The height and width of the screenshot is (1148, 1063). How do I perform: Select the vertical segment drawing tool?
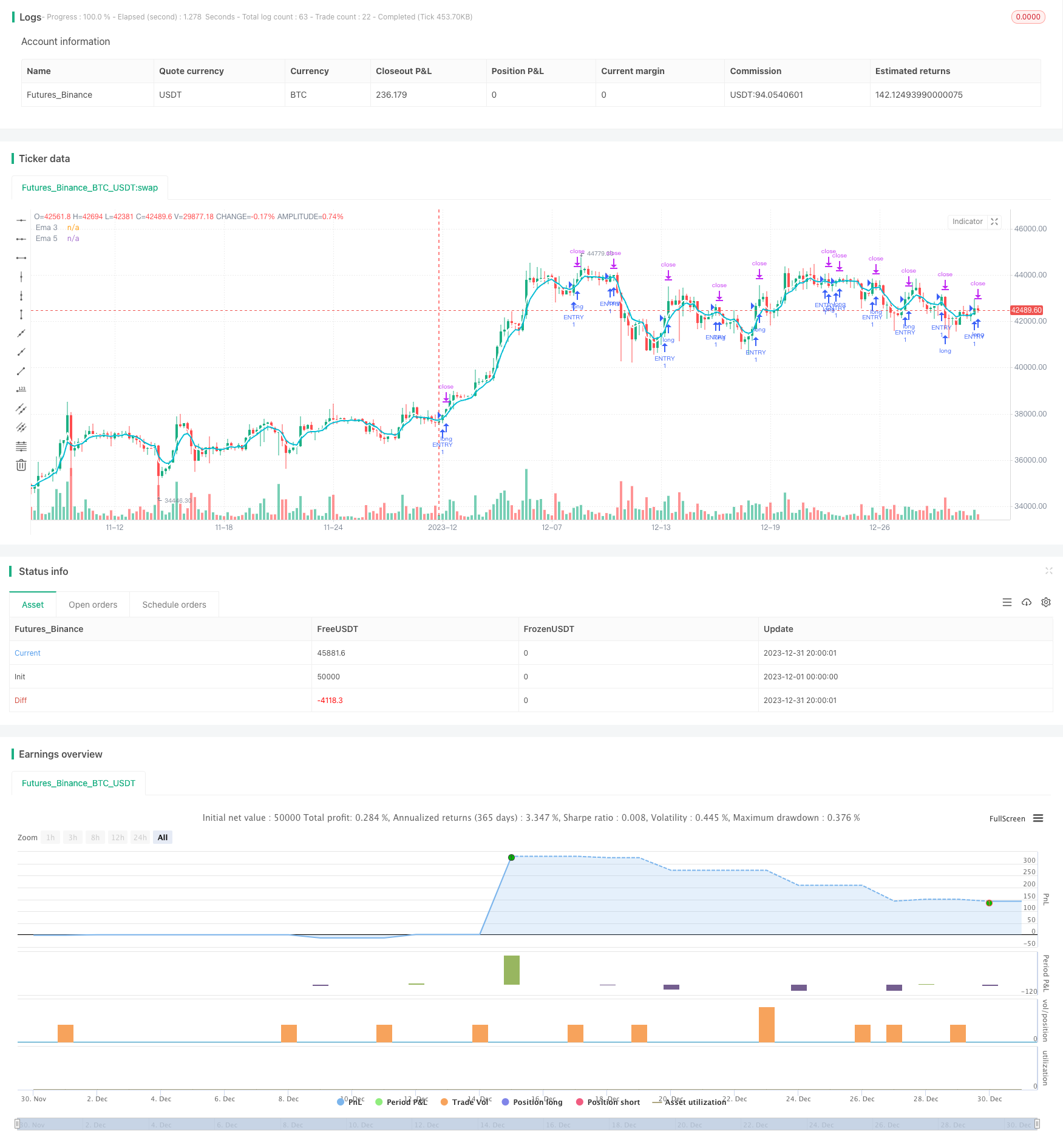[x=21, y=314]
